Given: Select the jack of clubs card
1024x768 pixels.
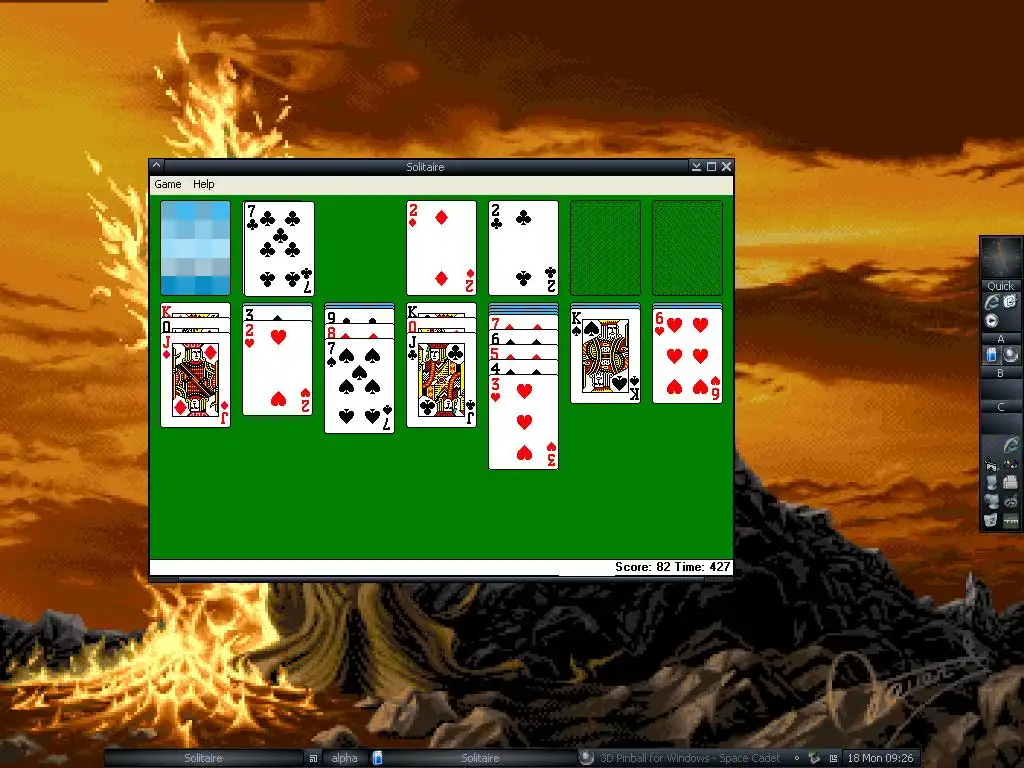Looking at the screenshot, I should pyautogui.click(x=441, y=380).
